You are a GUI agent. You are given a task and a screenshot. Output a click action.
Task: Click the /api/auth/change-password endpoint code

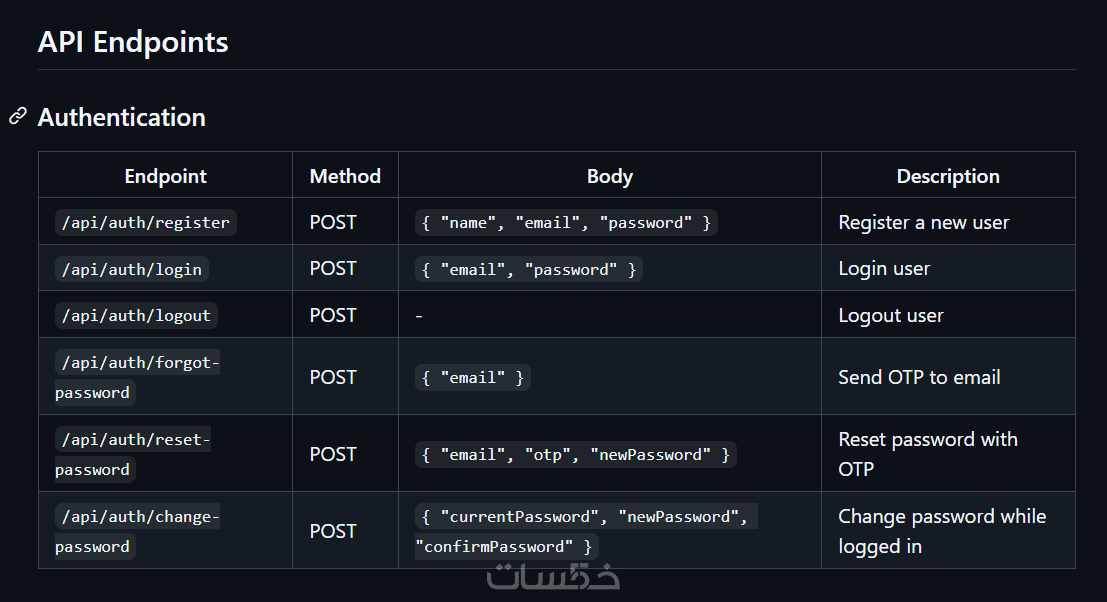(136, 531)
